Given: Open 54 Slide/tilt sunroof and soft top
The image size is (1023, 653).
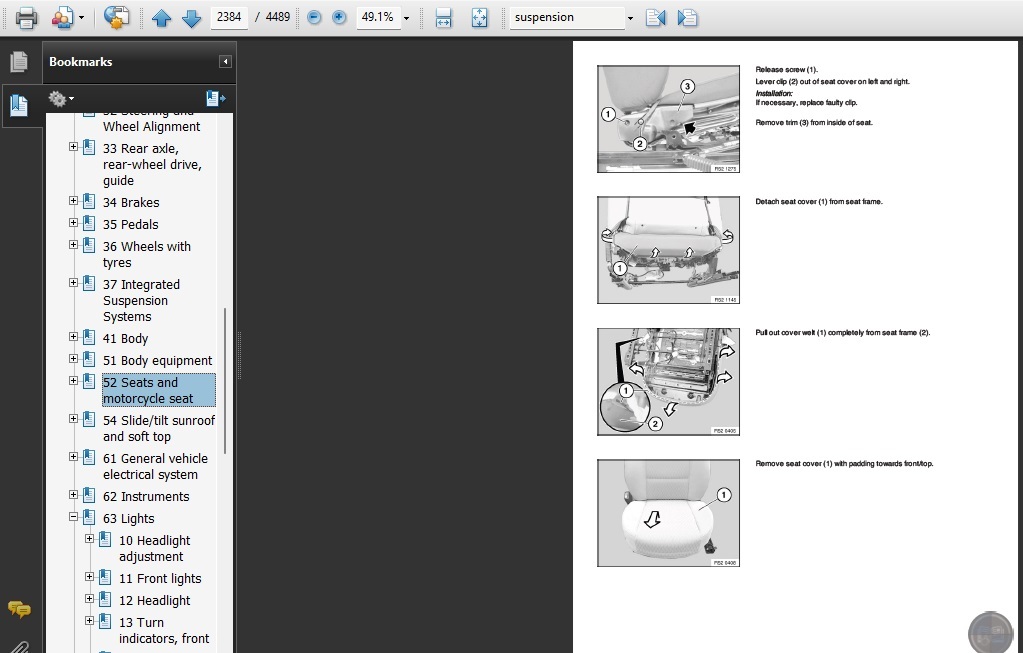Looking at the screenshot, I should click(x=159, y=428).
